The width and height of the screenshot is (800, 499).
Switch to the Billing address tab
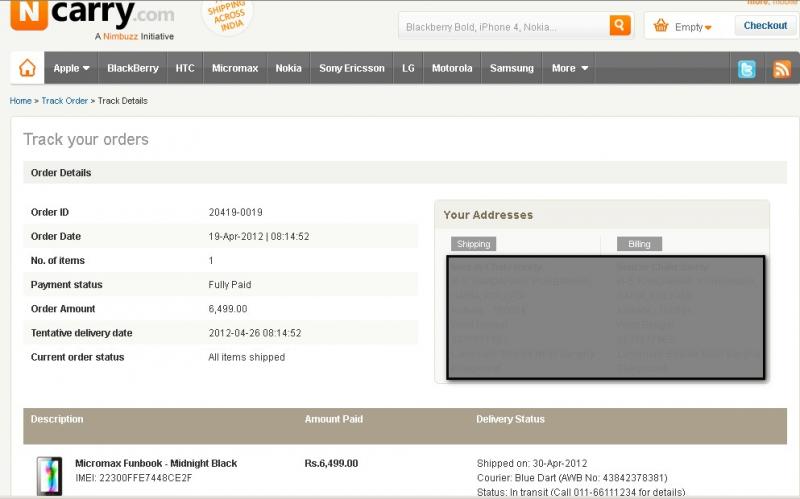(639, 244)
